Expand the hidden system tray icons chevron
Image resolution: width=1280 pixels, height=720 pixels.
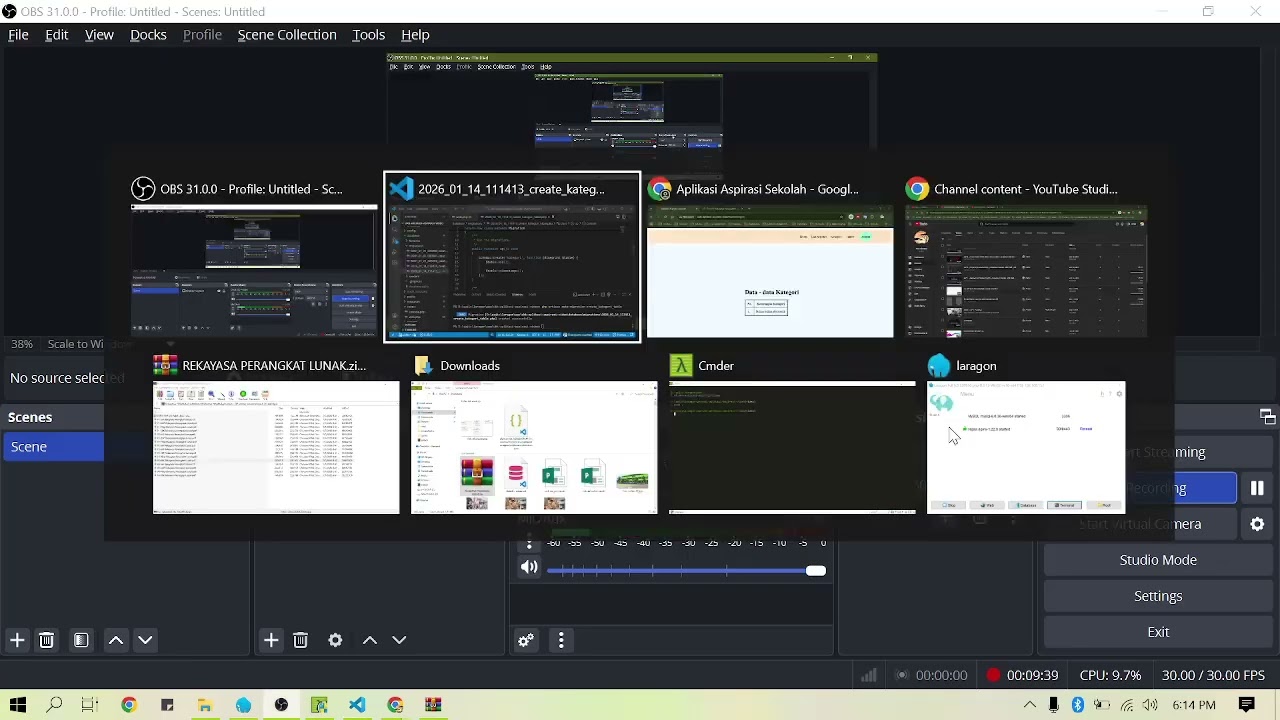tap(1030, 705)
